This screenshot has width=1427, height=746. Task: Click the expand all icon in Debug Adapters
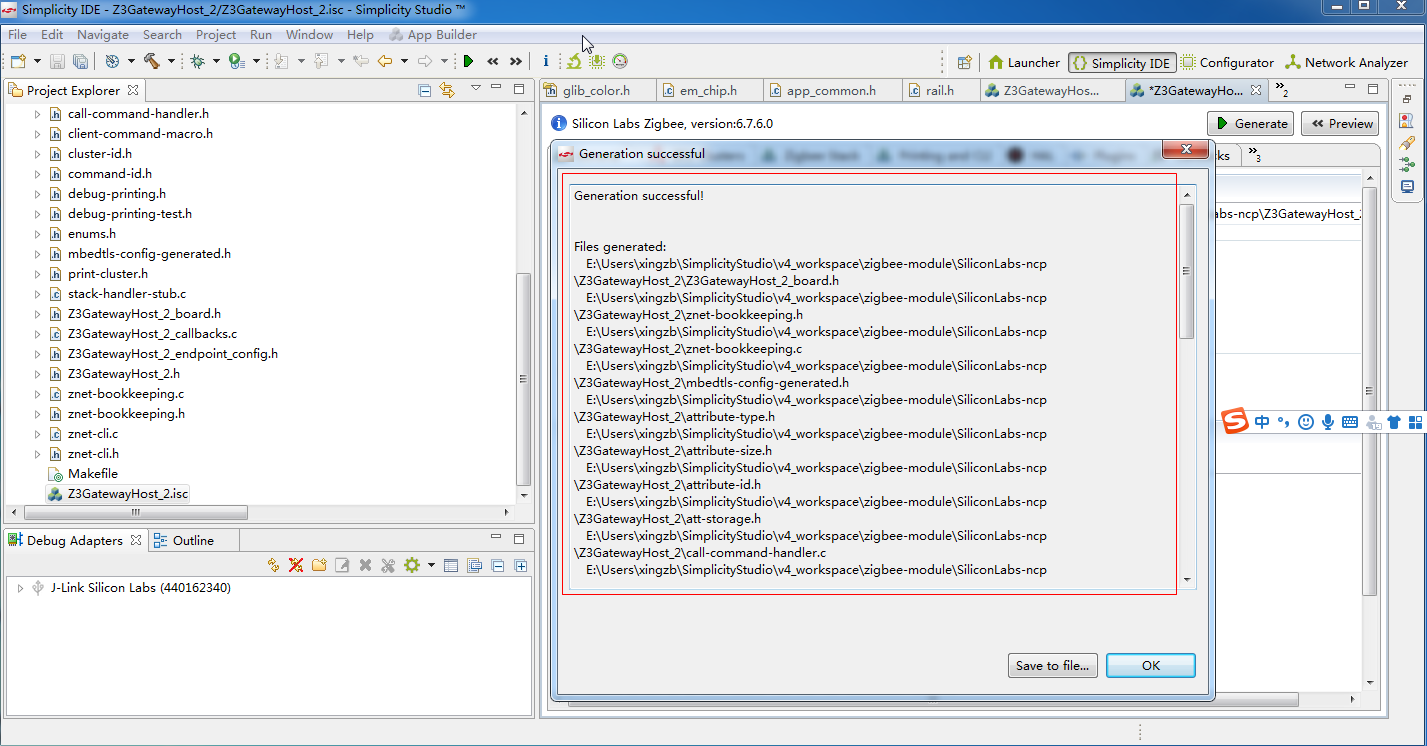coord(520,566)
